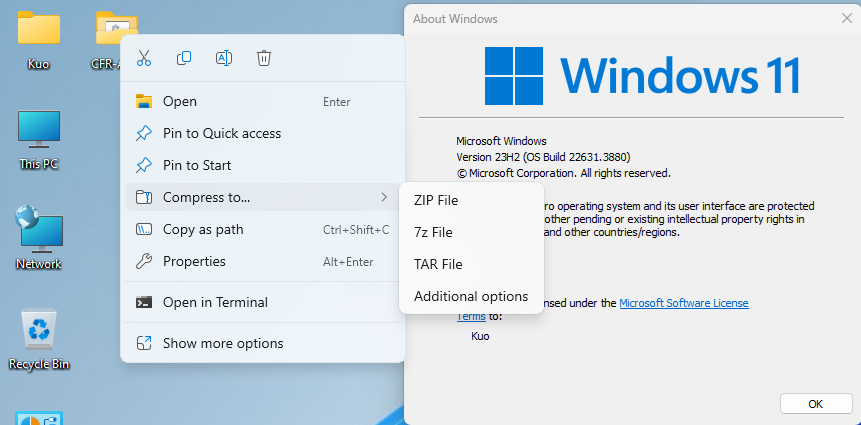
Task: Click the OK button in About Windows
Action: [816, 404]
